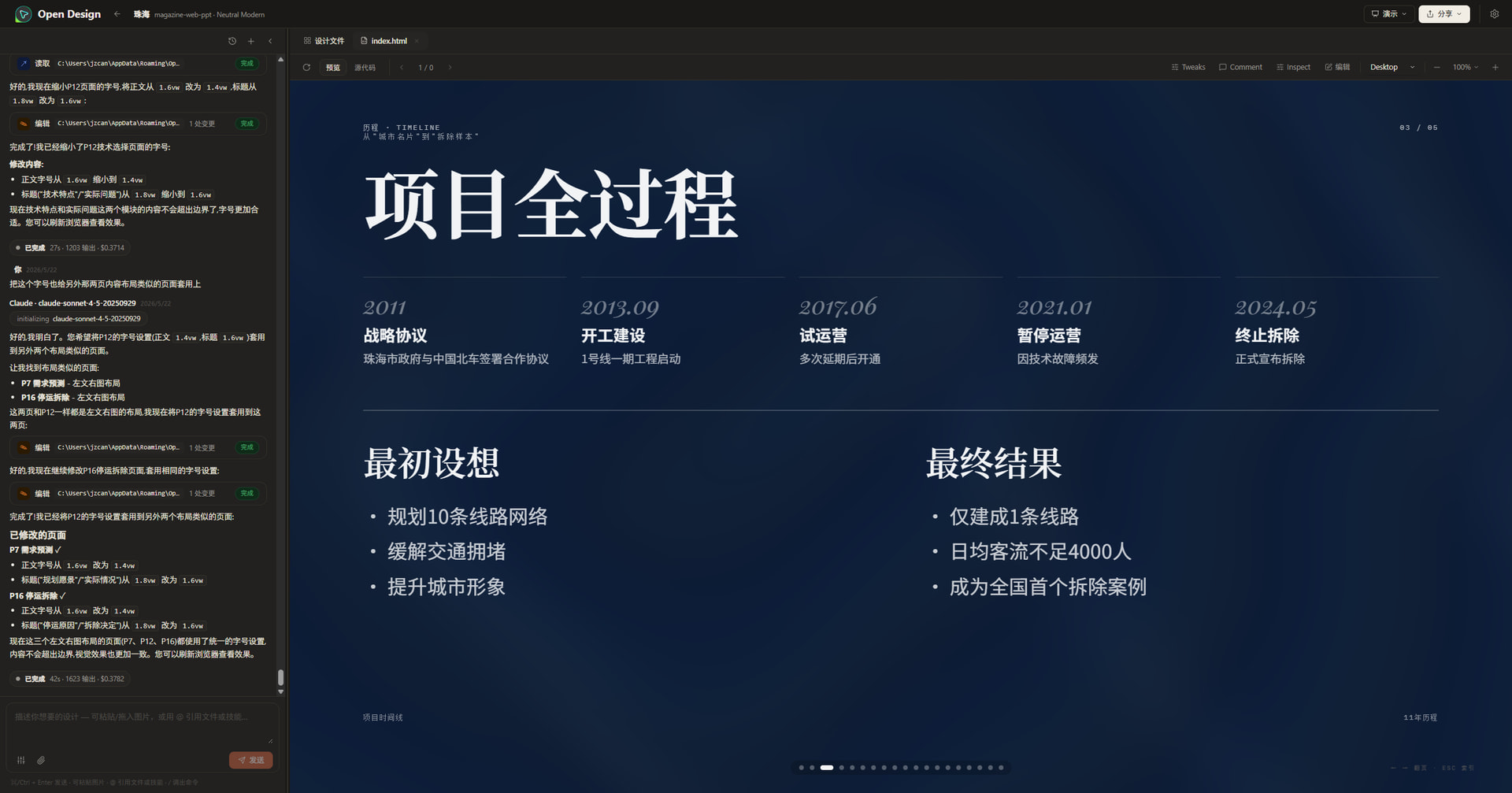Switch to the 设计文件 tab
1512x793 pixels.
[x=324, y=41]
